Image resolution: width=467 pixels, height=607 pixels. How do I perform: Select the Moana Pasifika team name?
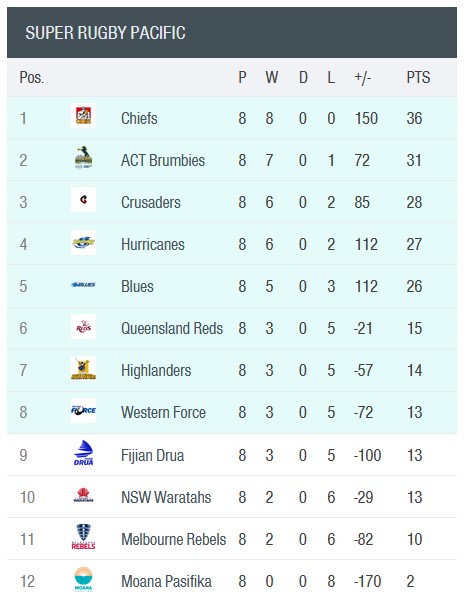point(166,581)
